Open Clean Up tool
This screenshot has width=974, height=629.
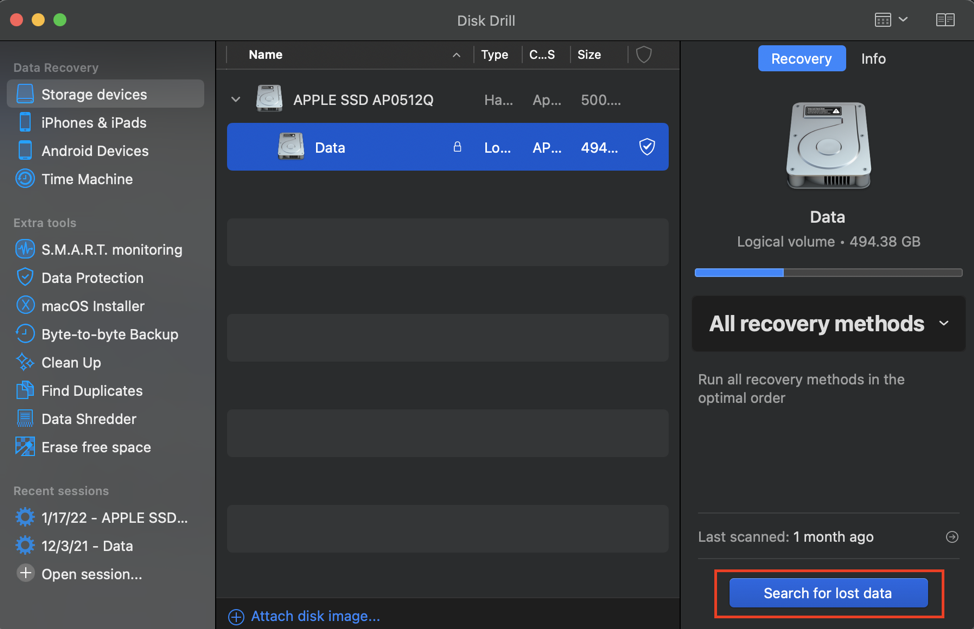[x=71, y=363]
